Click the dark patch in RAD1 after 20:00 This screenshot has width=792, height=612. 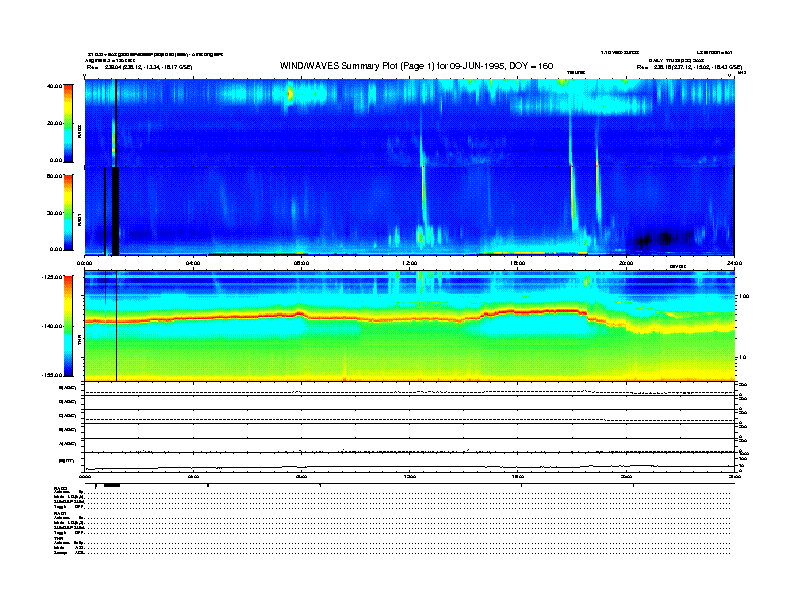662,239
